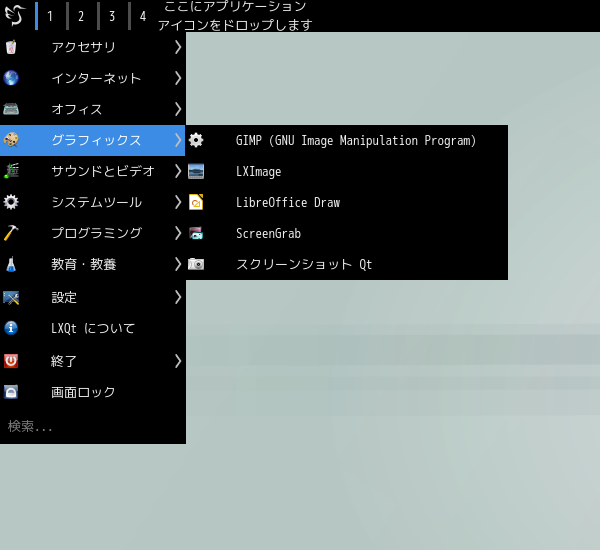Expand the 教育・教養 submenu arrow

coord(178,264)
